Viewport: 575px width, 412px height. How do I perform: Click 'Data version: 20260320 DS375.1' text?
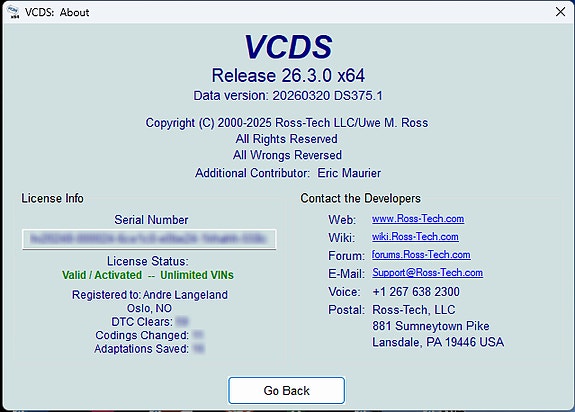tap(288, 96)
